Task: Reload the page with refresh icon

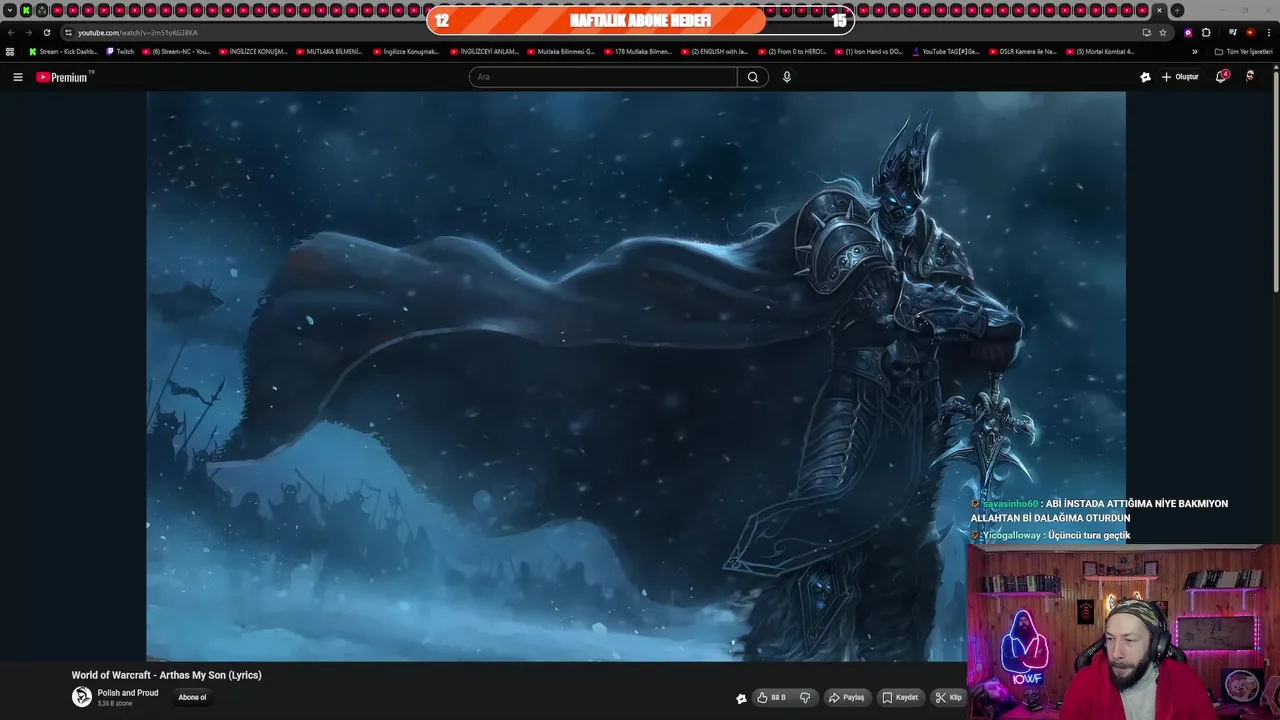Action: tap(46, 32)
